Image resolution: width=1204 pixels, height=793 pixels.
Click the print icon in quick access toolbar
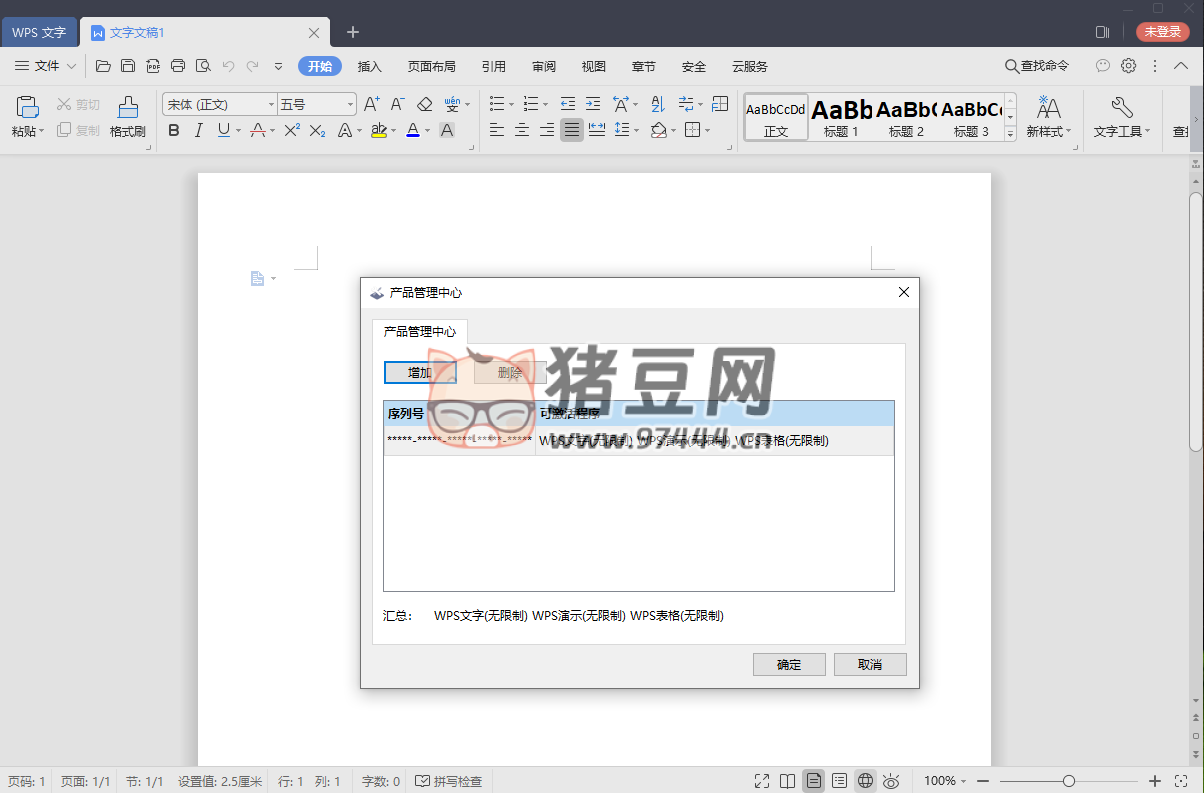[178, 66]
